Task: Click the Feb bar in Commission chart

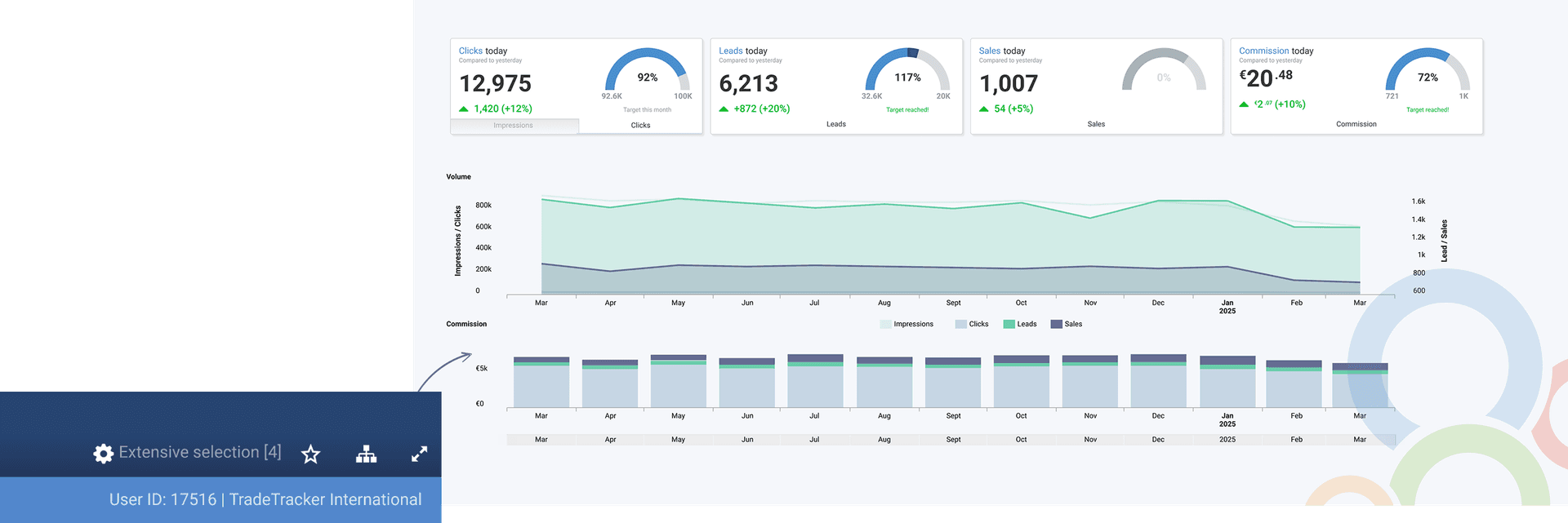Action: pyautogui.click(x=1294, y=383)
